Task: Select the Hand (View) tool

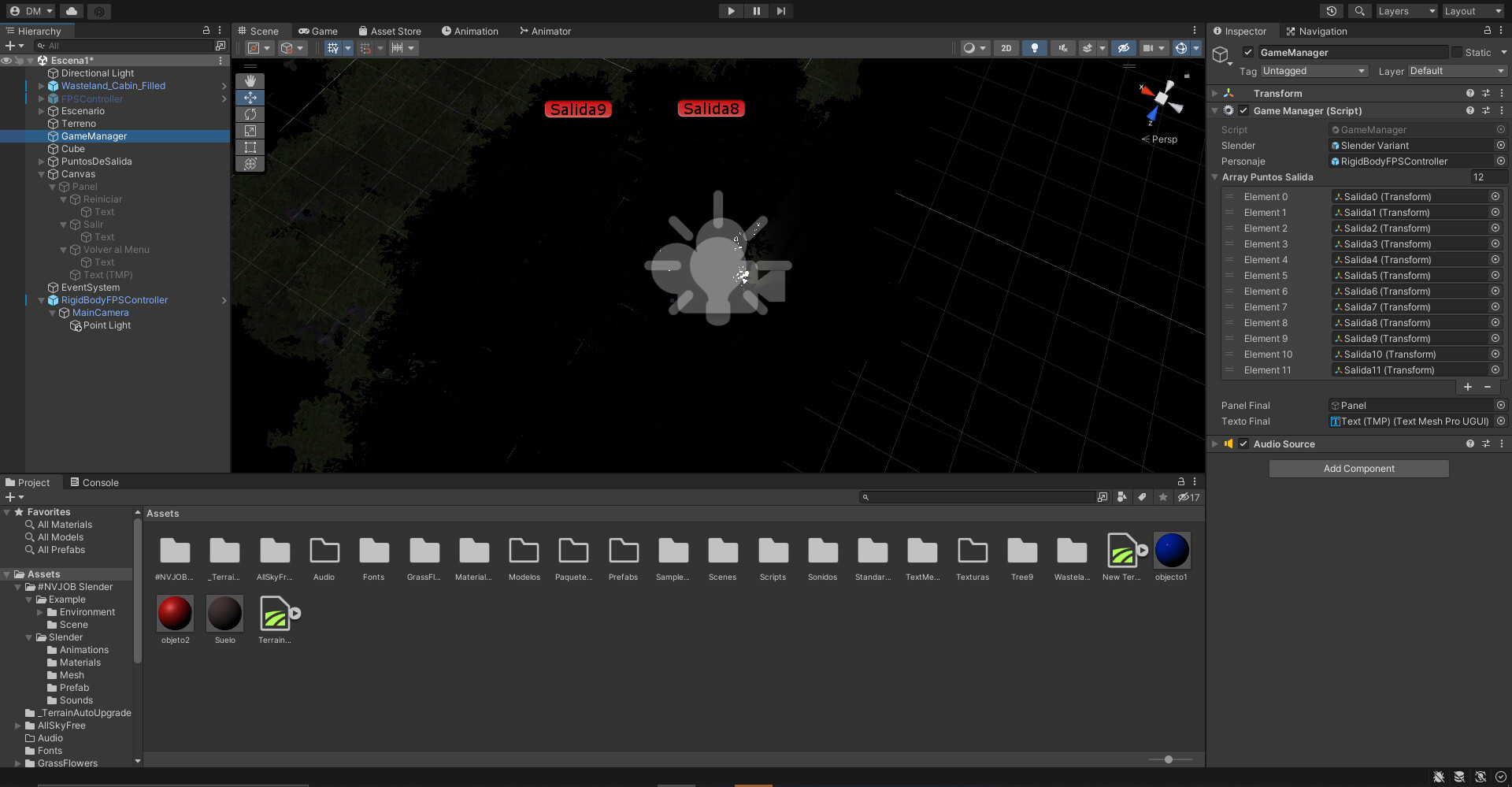Action: point(250,81)
